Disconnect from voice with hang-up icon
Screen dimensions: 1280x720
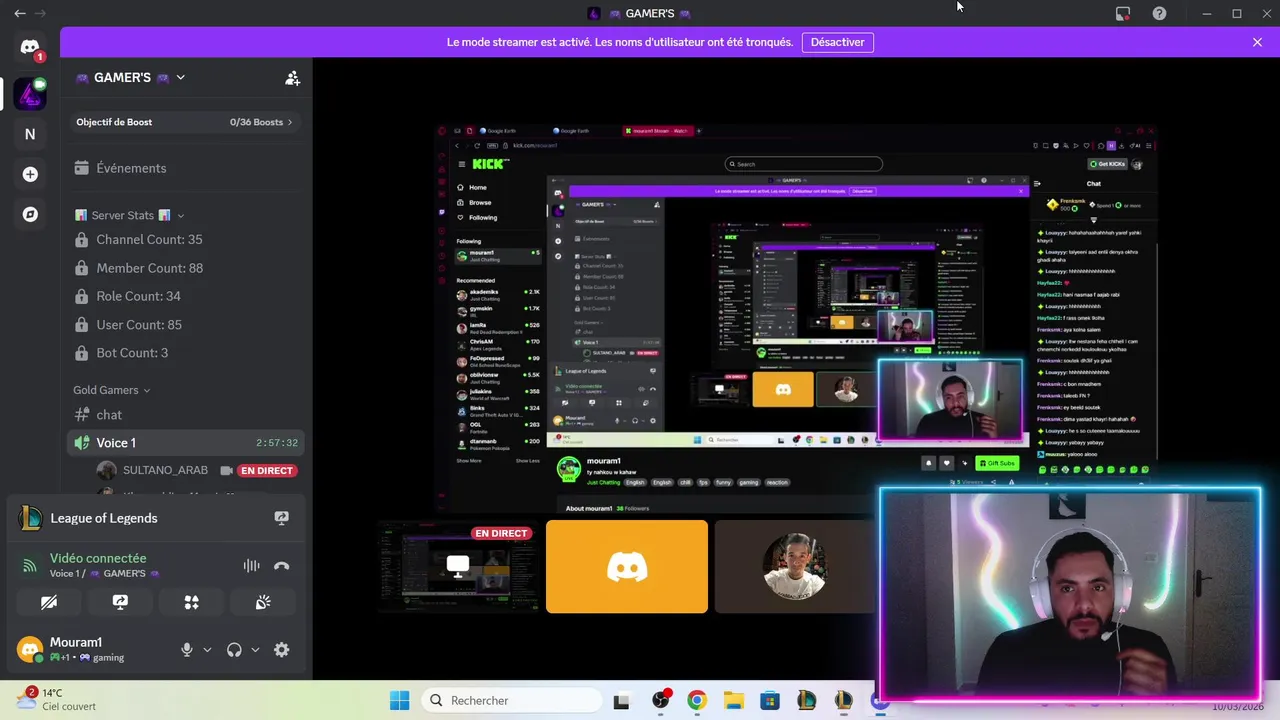pos(281,566)
